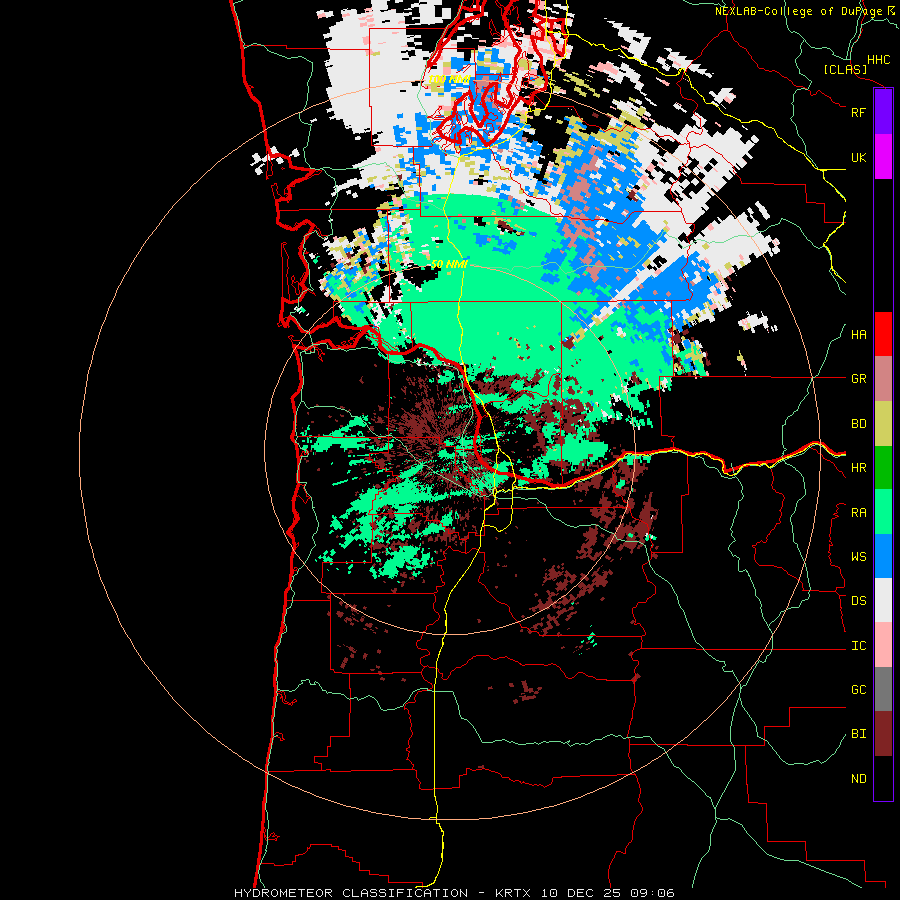This screenshot has height=900, width=900.
Task: Click the HR dark green swatch
Action: [883, 467]
